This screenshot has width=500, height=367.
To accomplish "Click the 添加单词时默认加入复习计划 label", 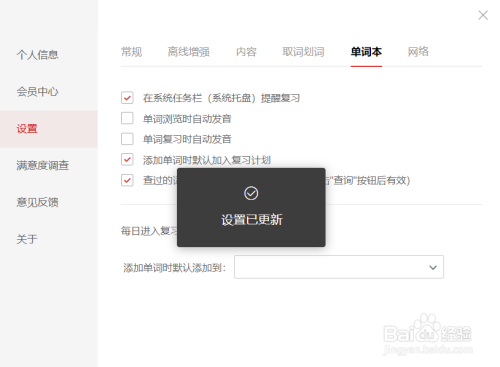I will (x=207, y=160).
